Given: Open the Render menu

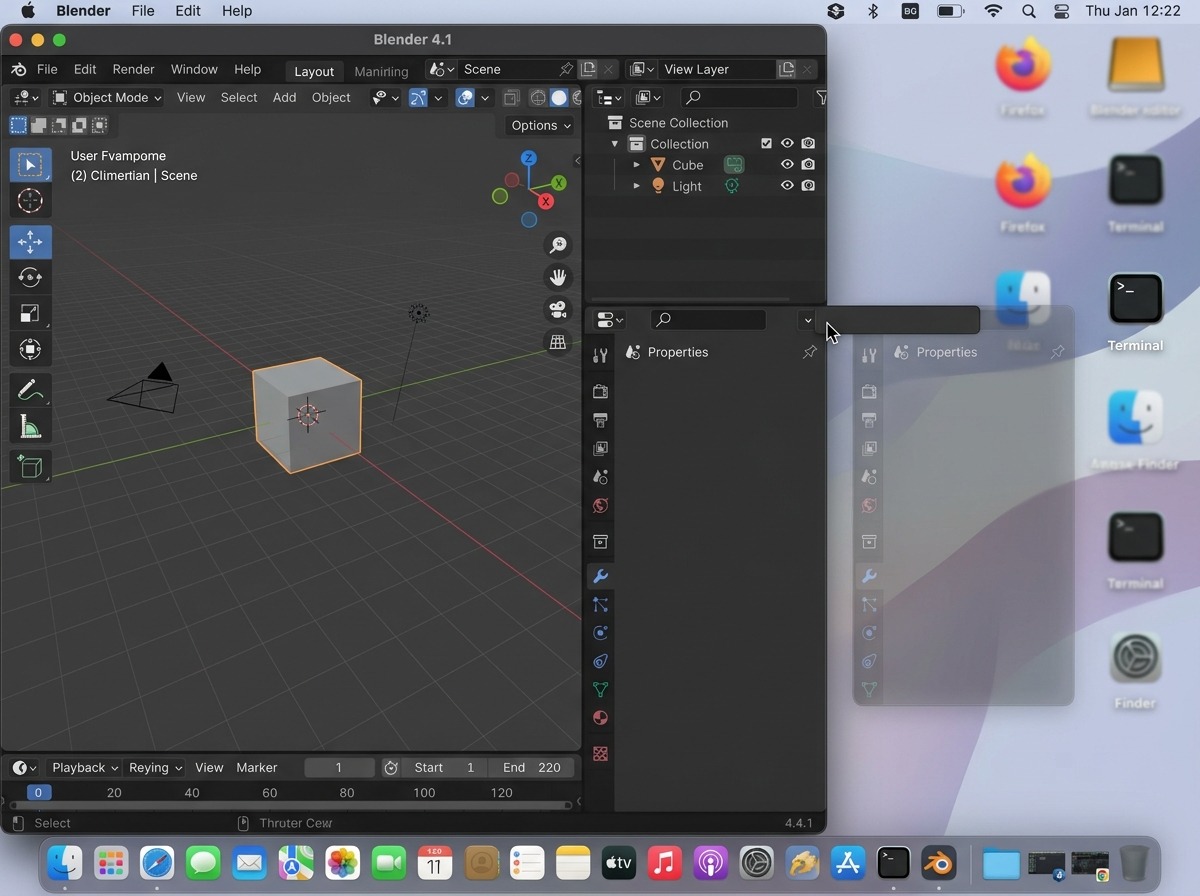Looking at the screenshot, I should coord(133,69).
